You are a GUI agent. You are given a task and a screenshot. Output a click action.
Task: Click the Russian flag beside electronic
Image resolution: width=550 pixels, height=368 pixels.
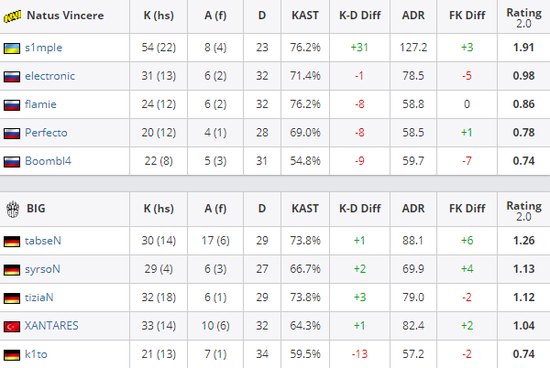pos(12,76)
